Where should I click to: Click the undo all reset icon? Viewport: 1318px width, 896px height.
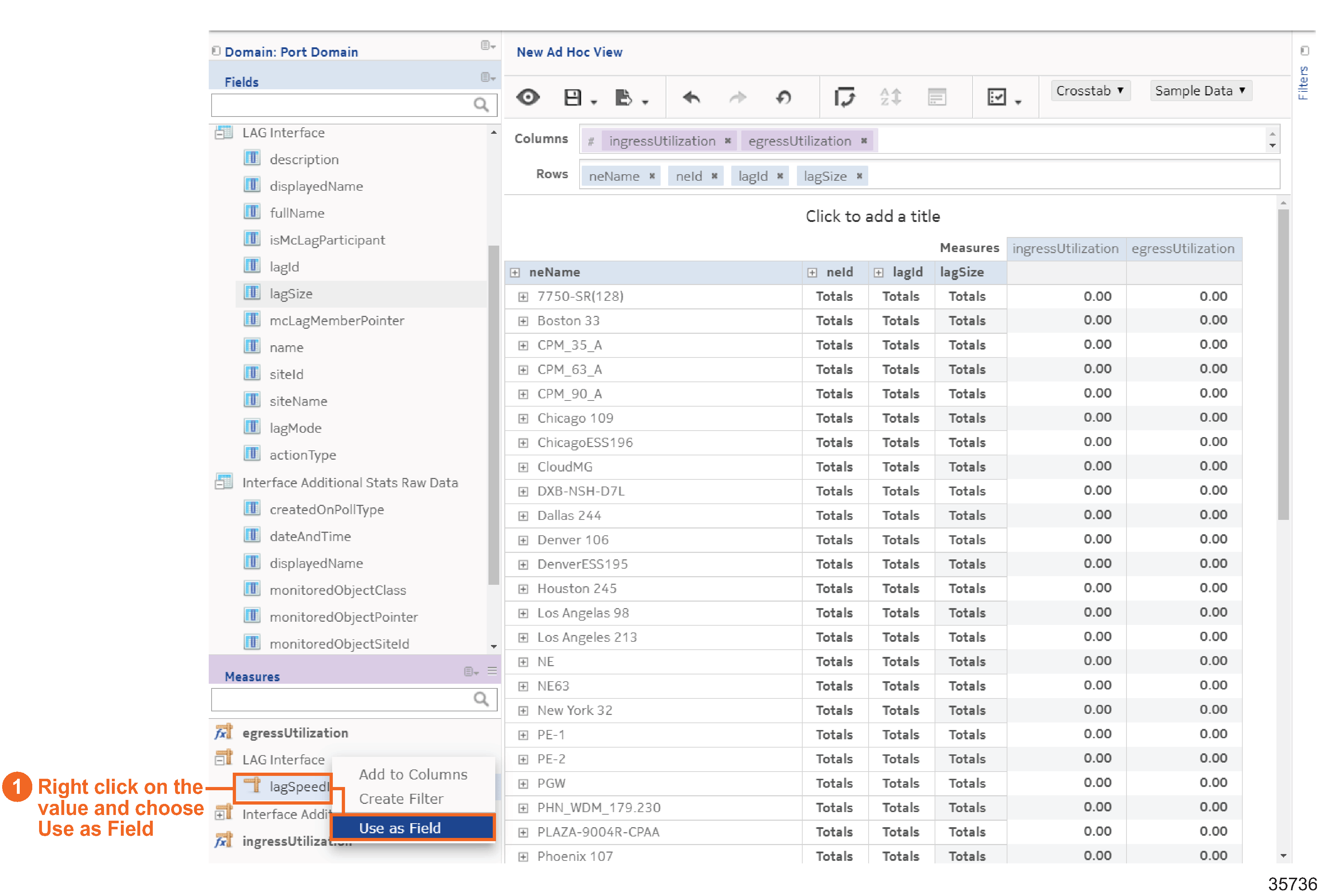[783, 98]
